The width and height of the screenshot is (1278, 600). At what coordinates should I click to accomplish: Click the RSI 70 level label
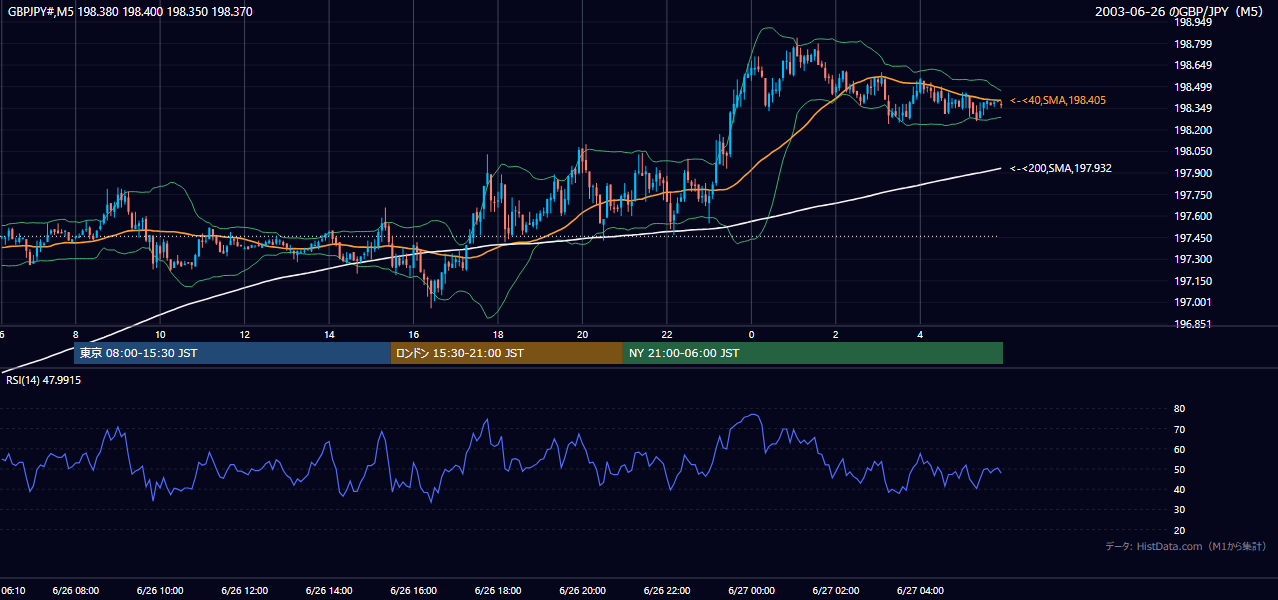(1179, 429)
